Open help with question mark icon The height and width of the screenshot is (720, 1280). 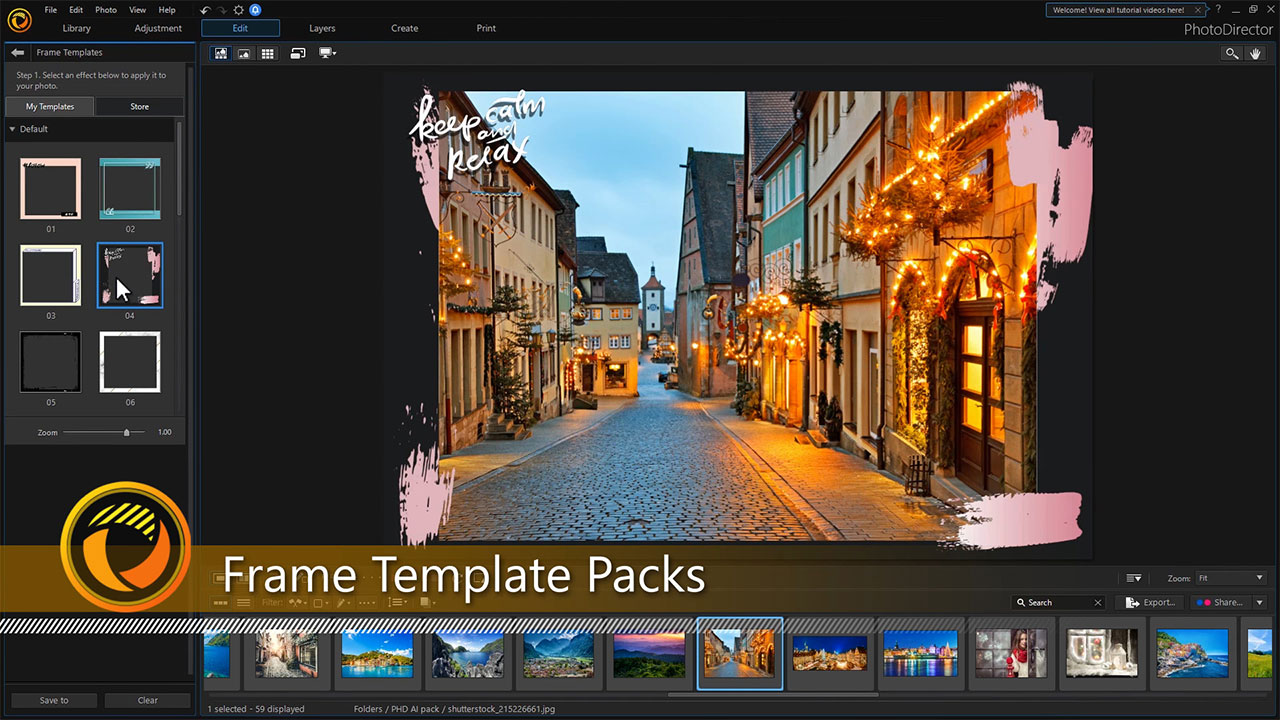1217,9
